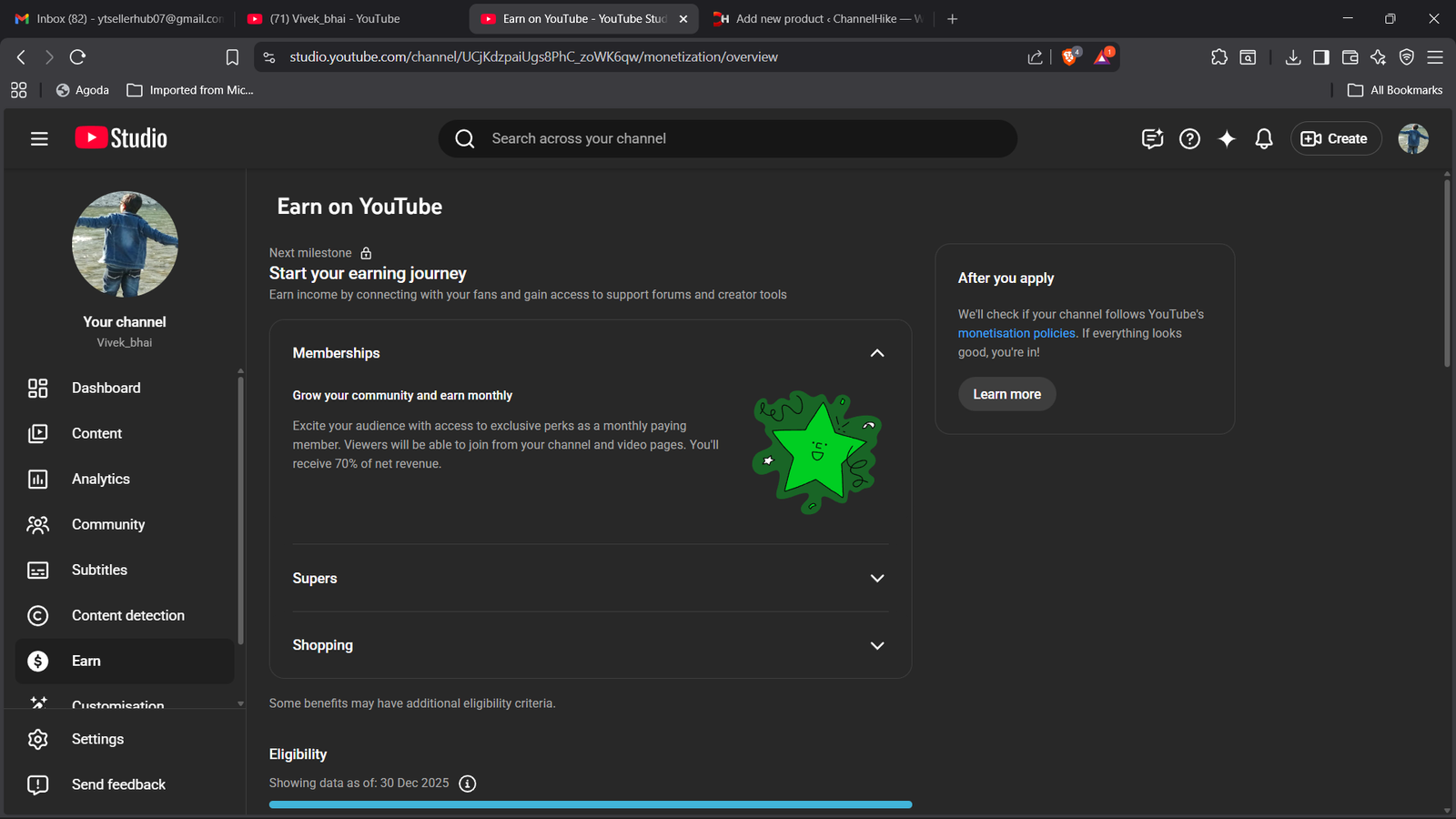Go to Content detection in sidebar
The height and width of the screenshot is (819, 1456).
127,615
